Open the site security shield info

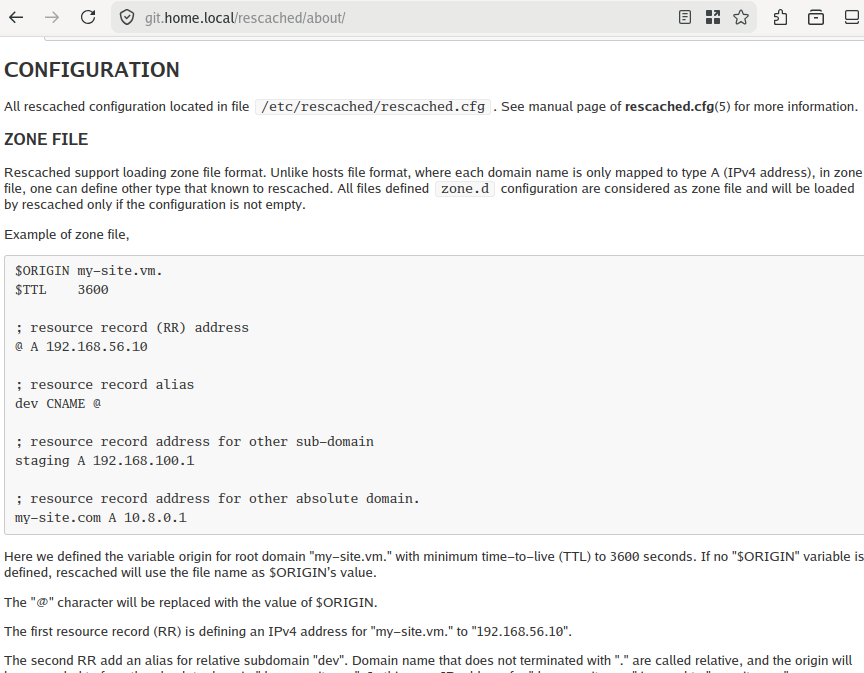(x=127, y=18)
